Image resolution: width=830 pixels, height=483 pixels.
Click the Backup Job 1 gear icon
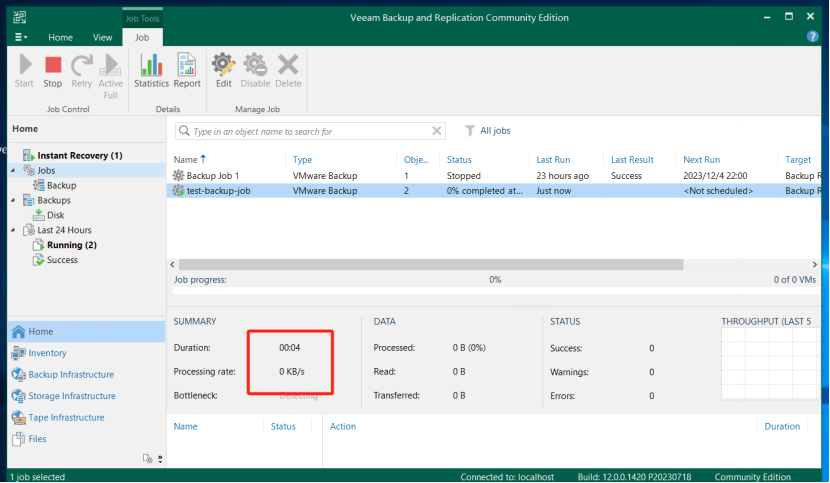pos(178,175)
